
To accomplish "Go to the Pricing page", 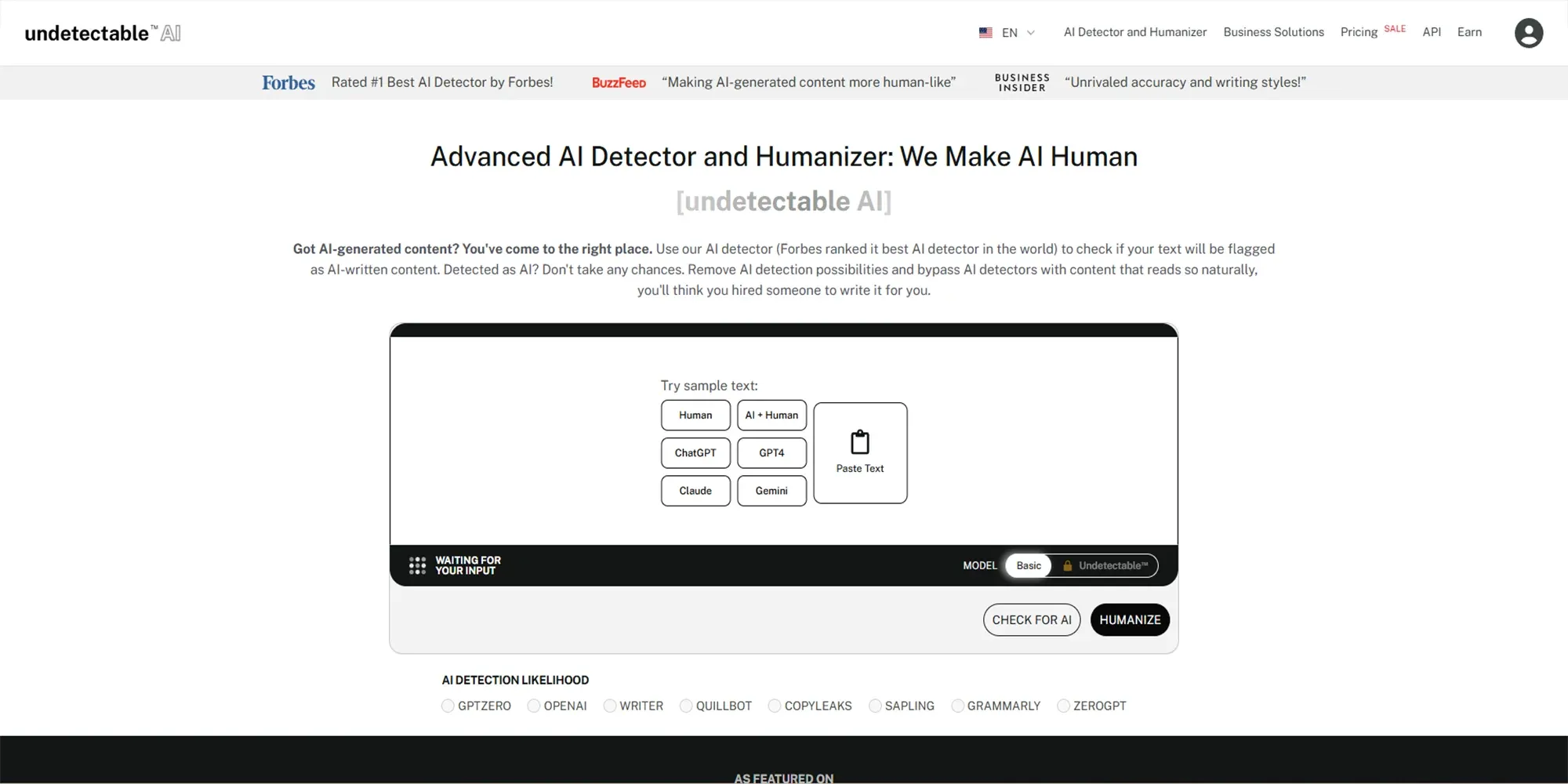I will (x=1359, y=32).
